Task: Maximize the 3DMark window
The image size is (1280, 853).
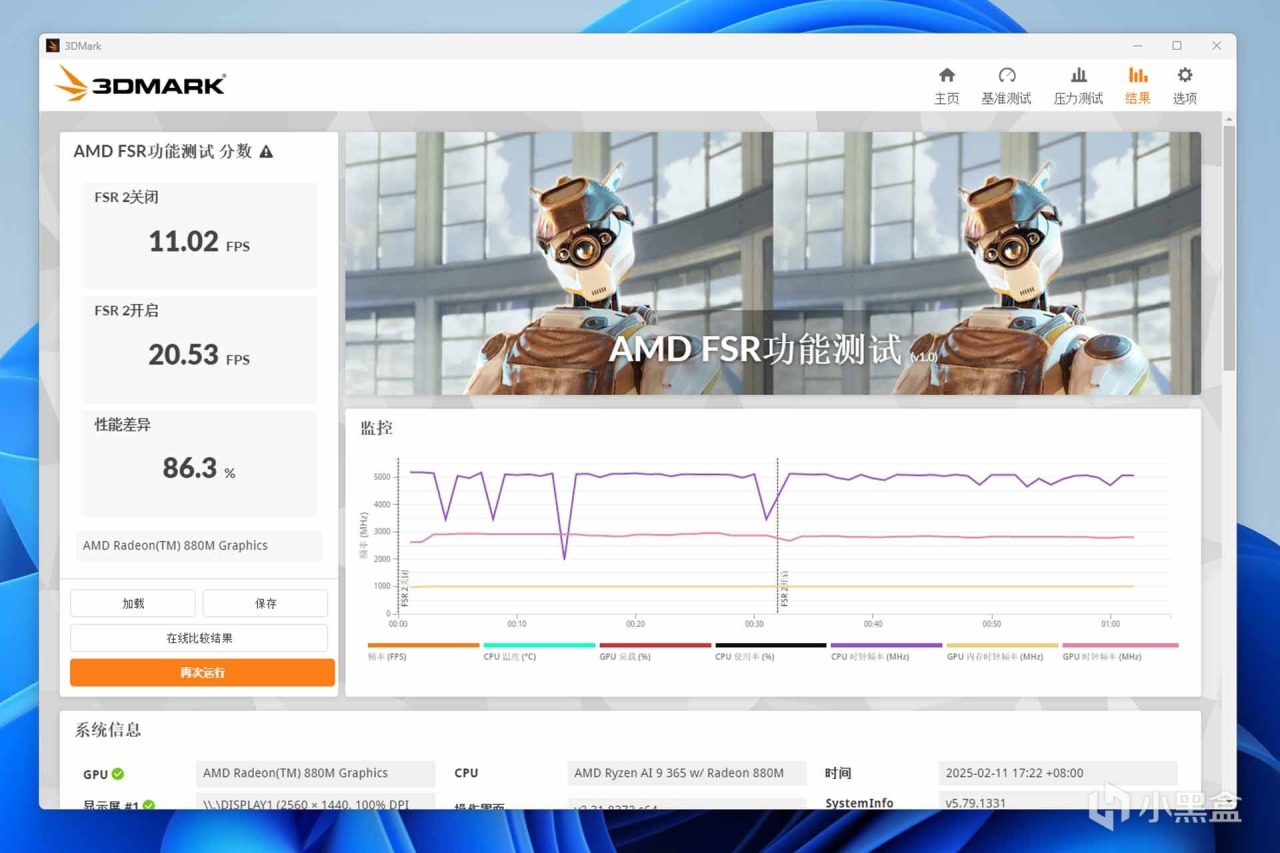Action: pos(1177,46)
